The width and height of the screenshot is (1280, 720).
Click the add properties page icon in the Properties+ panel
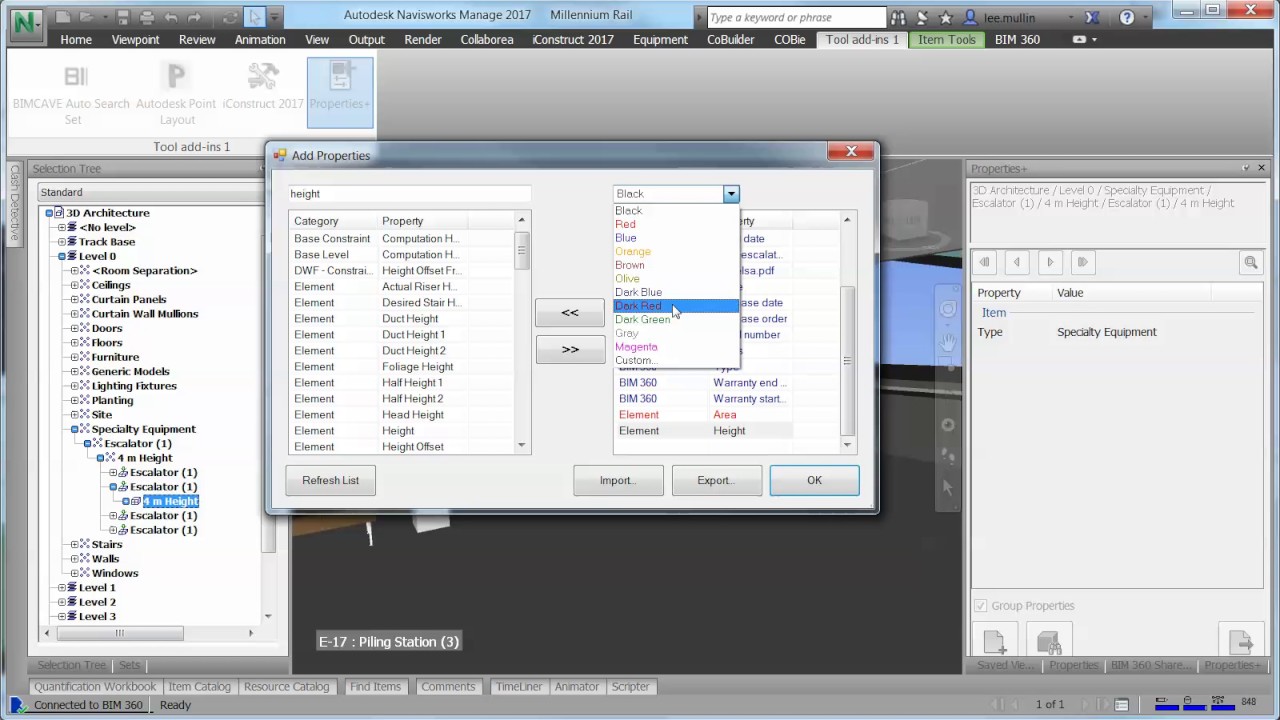[x=995, y=641]
